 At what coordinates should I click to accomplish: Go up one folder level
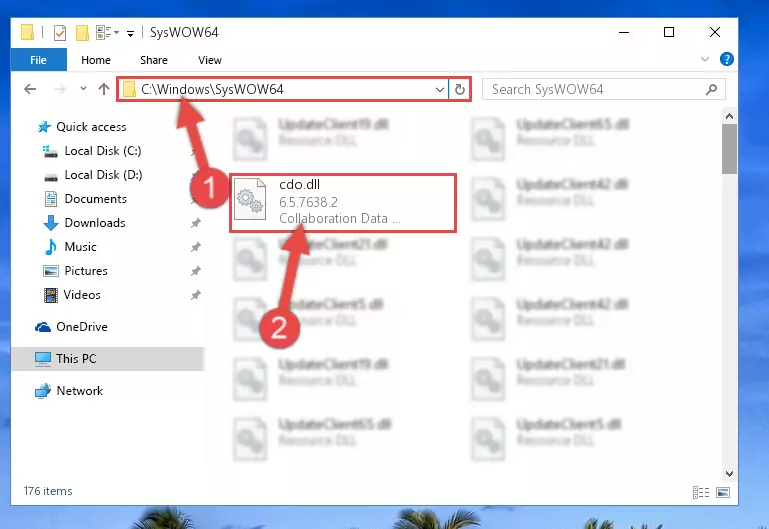[103, 89]
